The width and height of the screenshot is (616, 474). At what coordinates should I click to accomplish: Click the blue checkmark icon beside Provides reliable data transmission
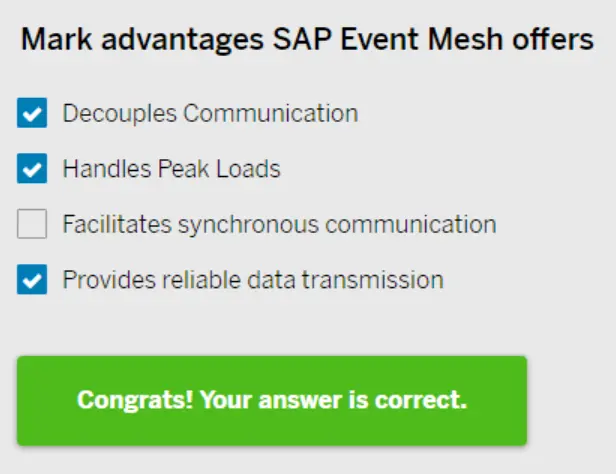(32, 281)
